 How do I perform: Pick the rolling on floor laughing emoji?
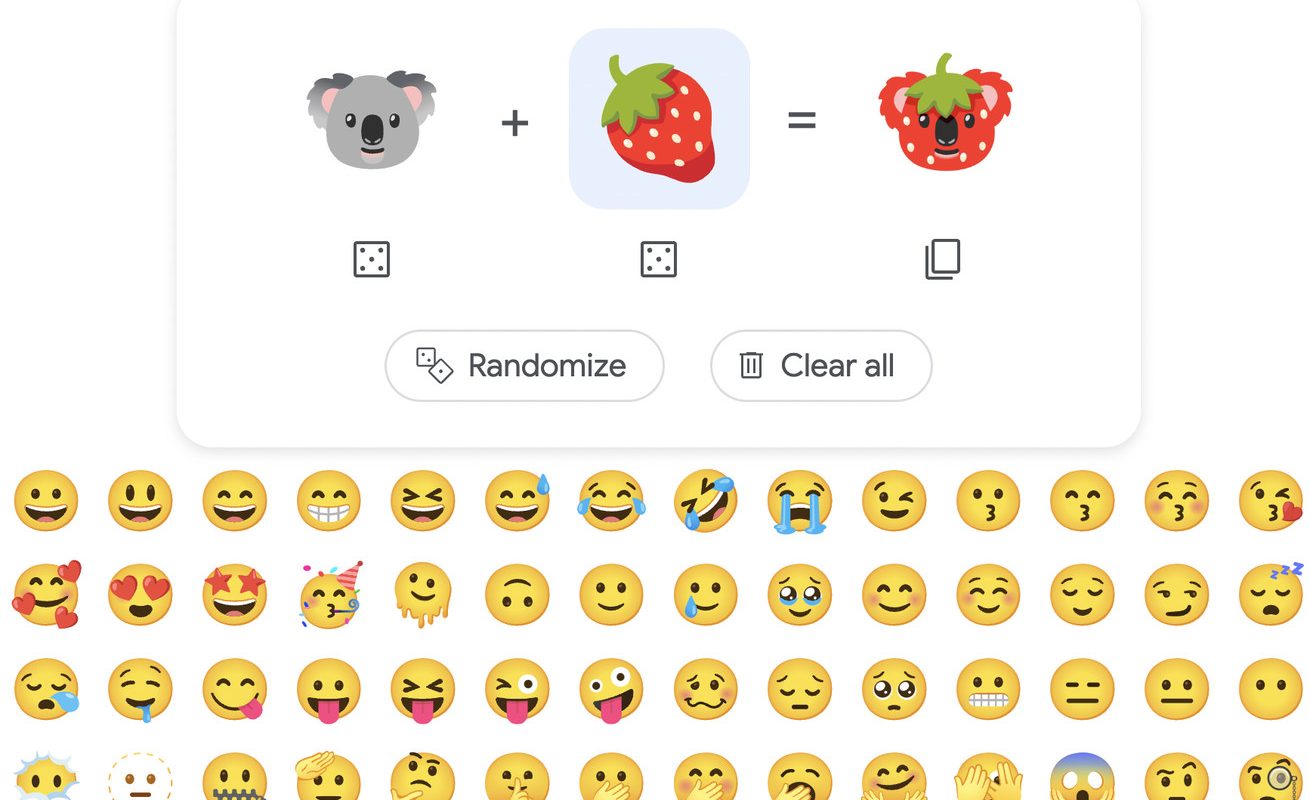[x=706, y=501]
